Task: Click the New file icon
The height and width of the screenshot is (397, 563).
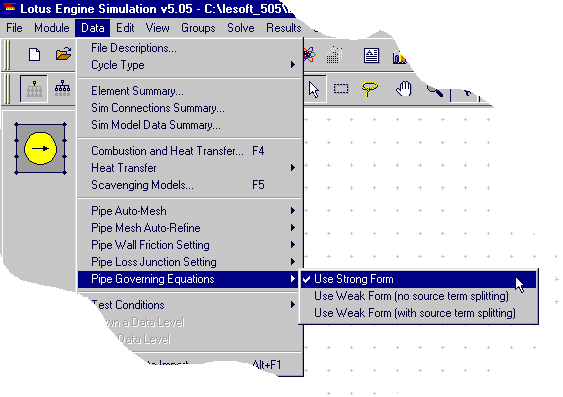Action: pos(34,55)
